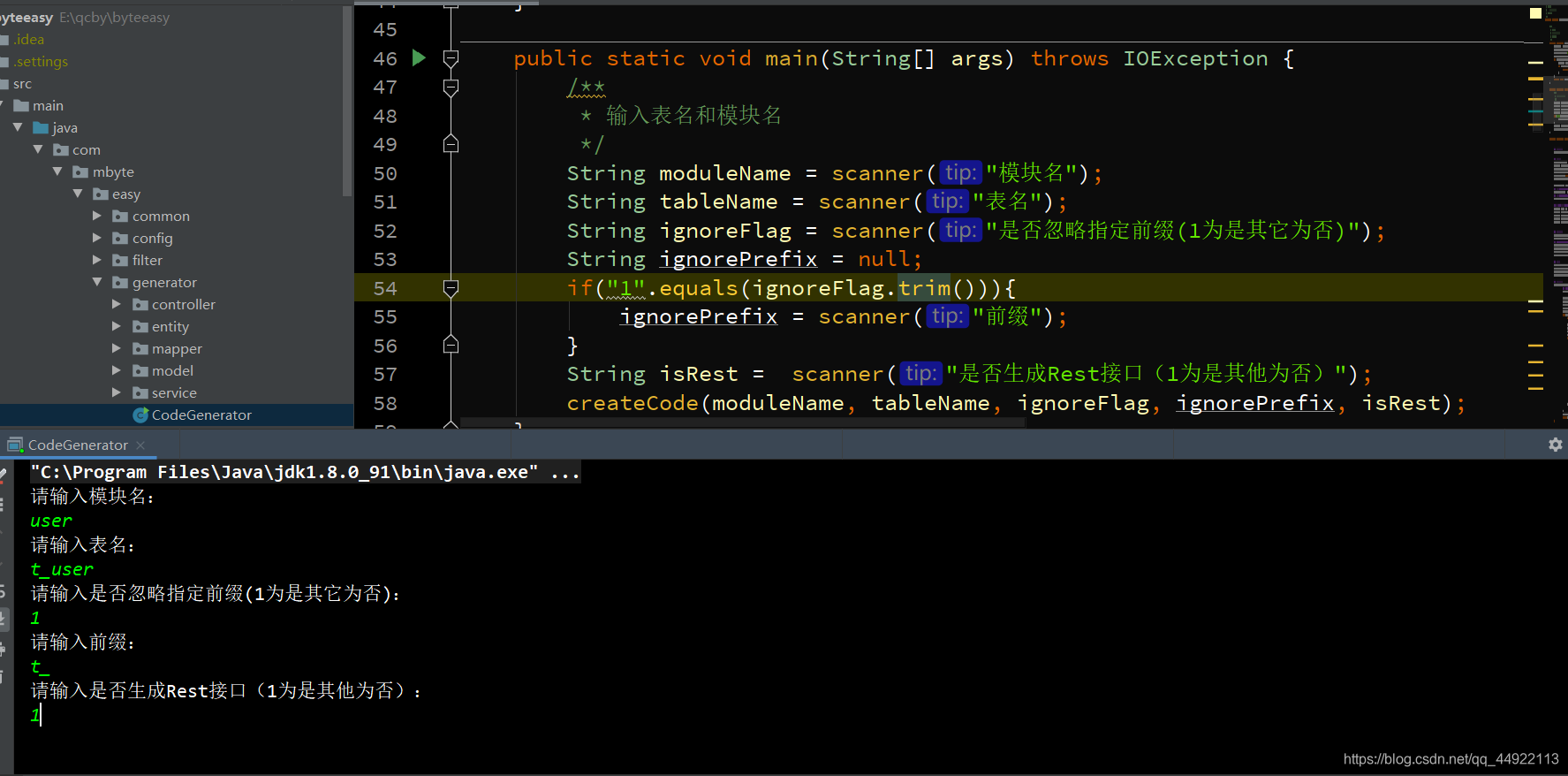This screenshot has width=1568, height=776.
Task: Expand the mapper package arrow
Action: click(117, 348)
